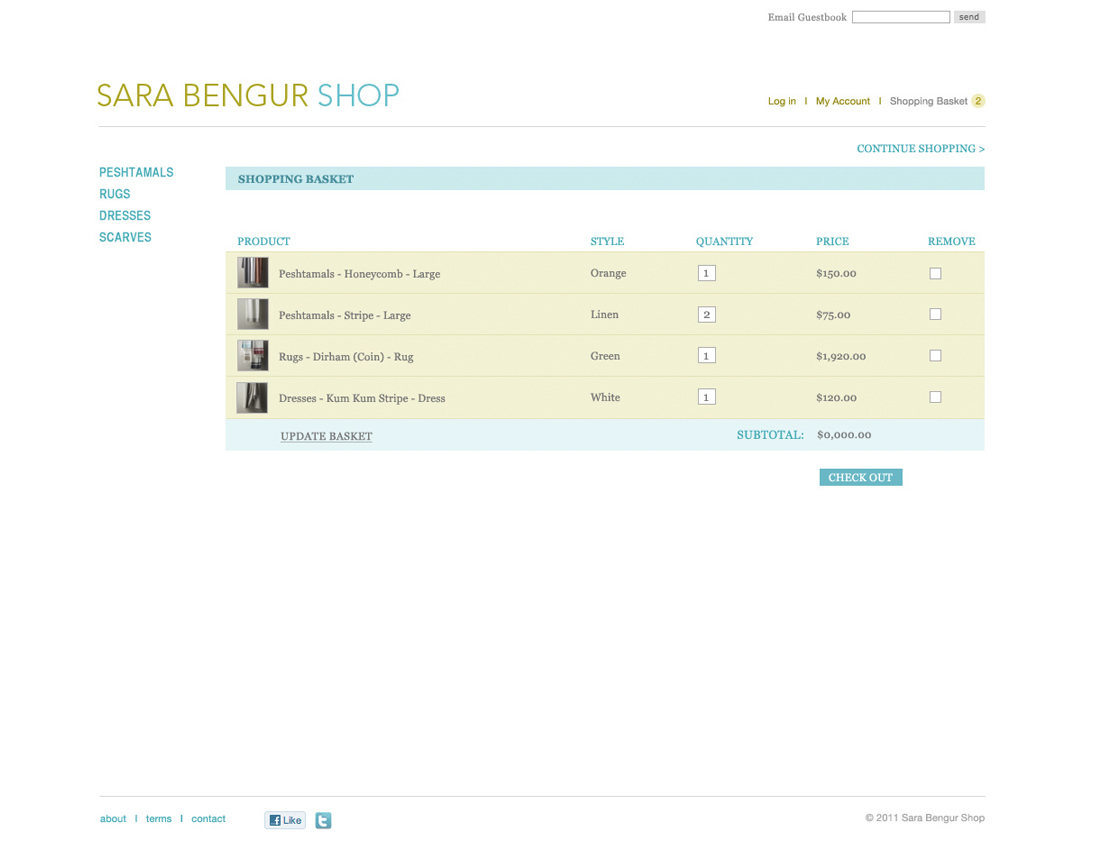Open the Dirham rug product thumbnail
Image resolution: width=1100 pixels, height=844 pixels.
click(252, 356)
